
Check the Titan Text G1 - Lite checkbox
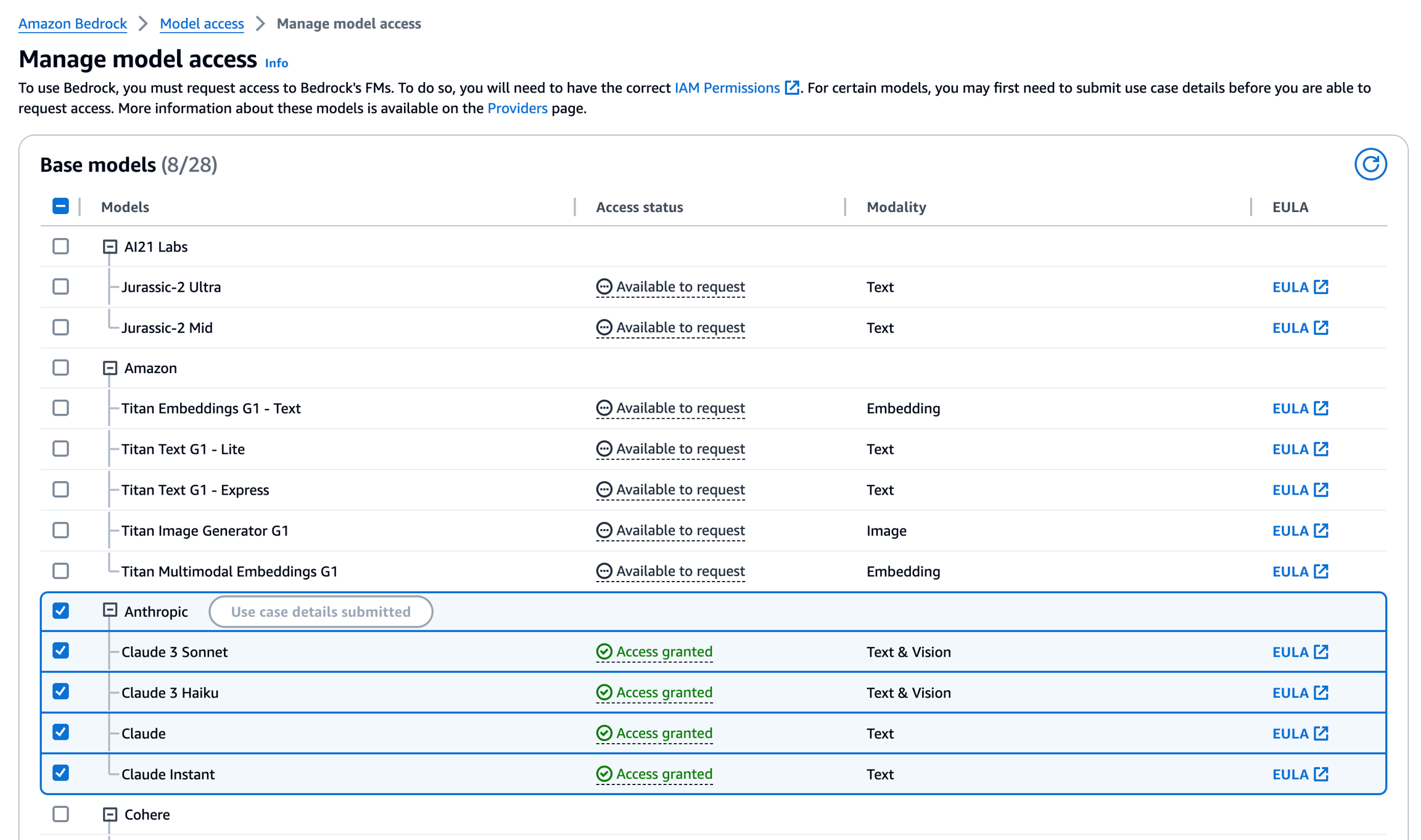[x=60, y=448]
